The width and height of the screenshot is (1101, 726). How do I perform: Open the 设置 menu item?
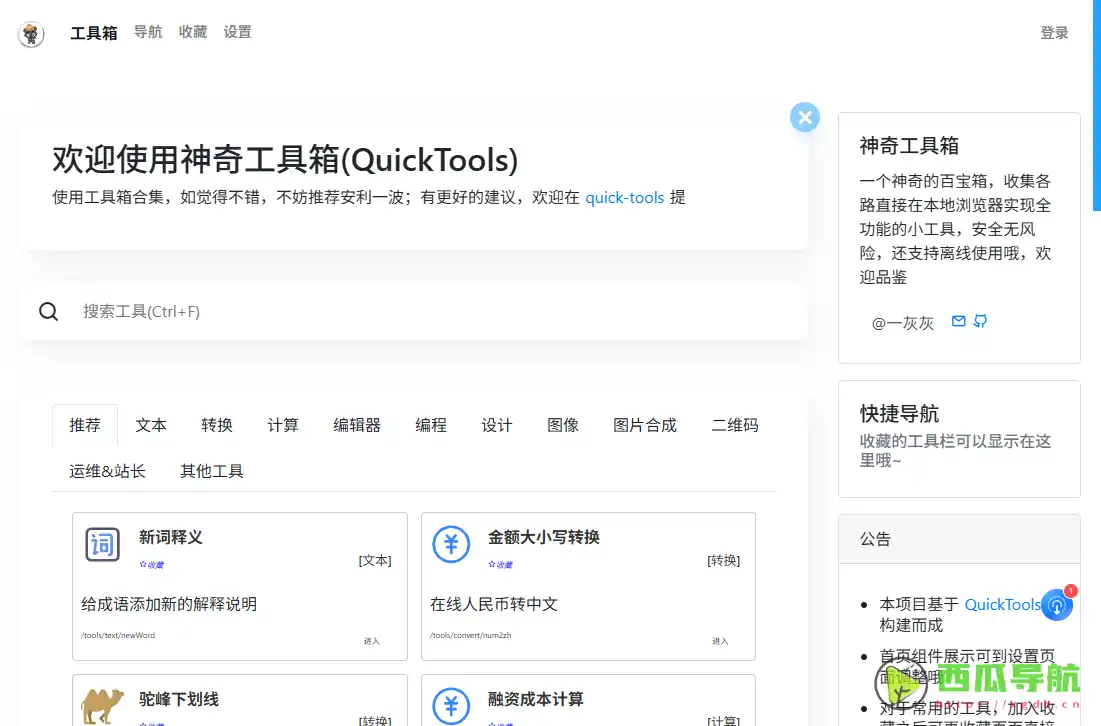[237, 32]
